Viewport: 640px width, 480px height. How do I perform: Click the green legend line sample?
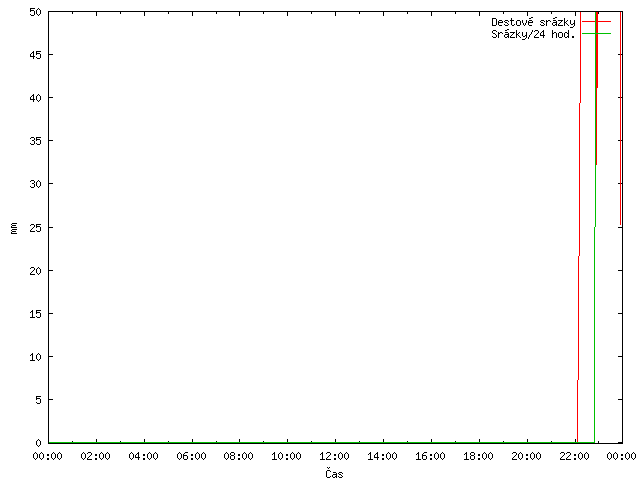coord(596,33)
